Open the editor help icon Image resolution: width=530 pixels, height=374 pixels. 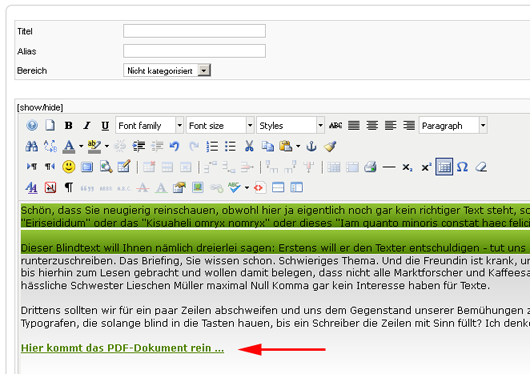(x=32, y=125)
